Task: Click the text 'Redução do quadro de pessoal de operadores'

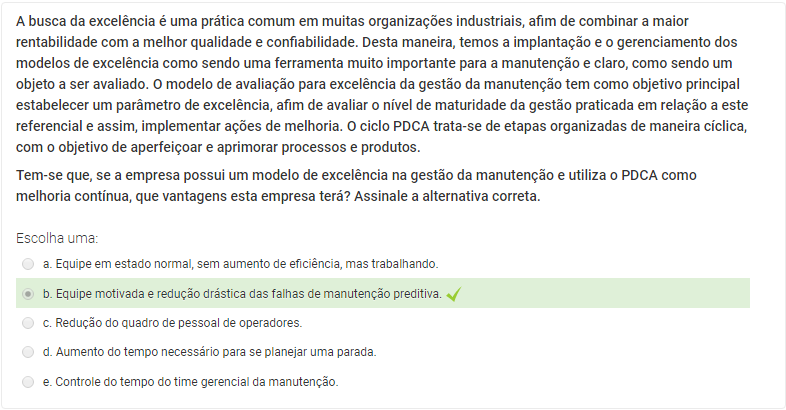Action: click(178, 323)
